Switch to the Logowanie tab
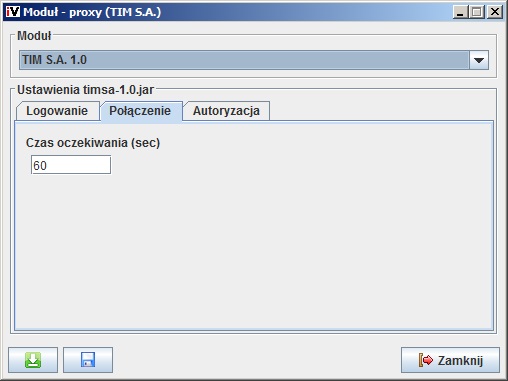Viewport: 508px width, 381px height. tap(57, 111)
